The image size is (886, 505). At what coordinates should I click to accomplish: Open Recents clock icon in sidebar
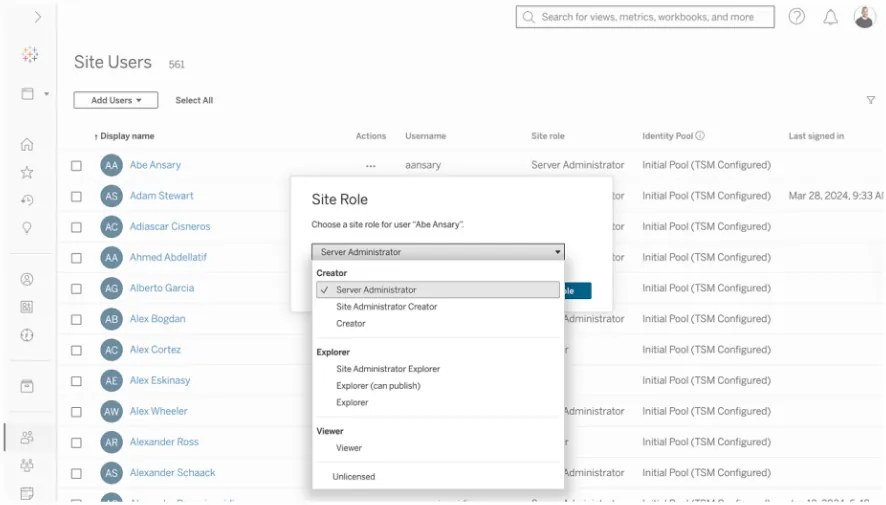pos(28,200)
